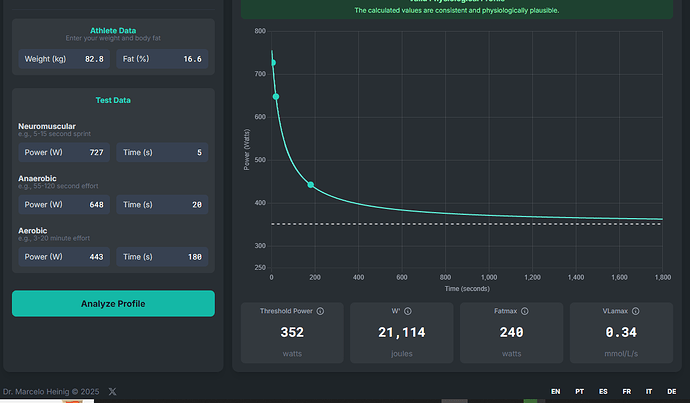
Task: Switch language to EN
Action: click(556, 392)
